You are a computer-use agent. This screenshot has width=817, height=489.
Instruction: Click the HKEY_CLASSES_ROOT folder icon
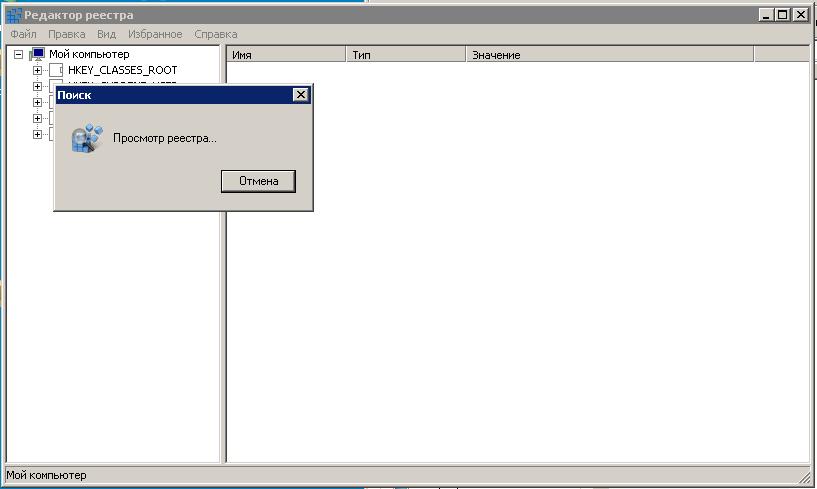tap(56, 70)
